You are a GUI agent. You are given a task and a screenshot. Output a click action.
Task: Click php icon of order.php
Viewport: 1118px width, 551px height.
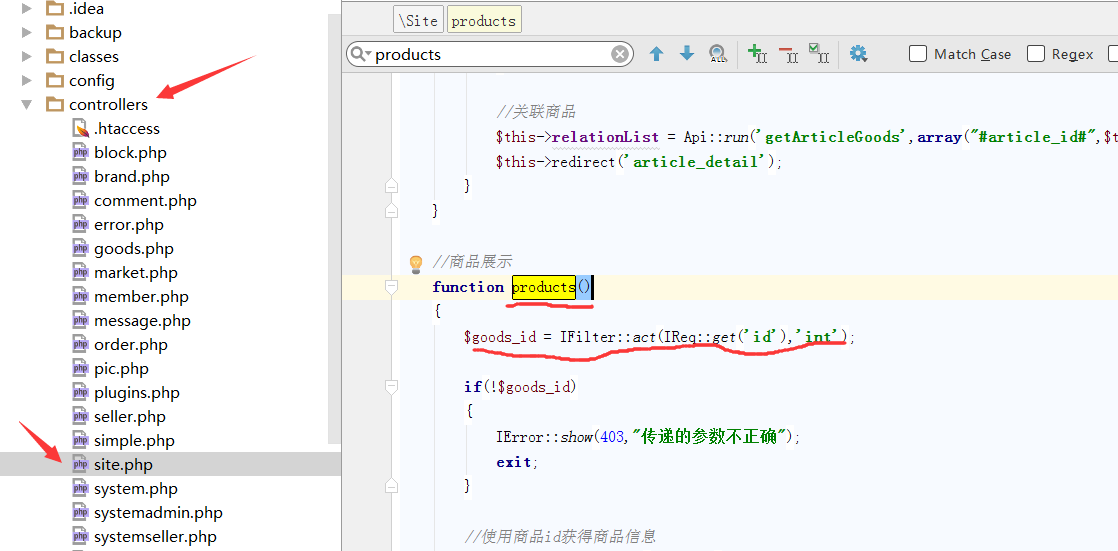click(81, 344)
